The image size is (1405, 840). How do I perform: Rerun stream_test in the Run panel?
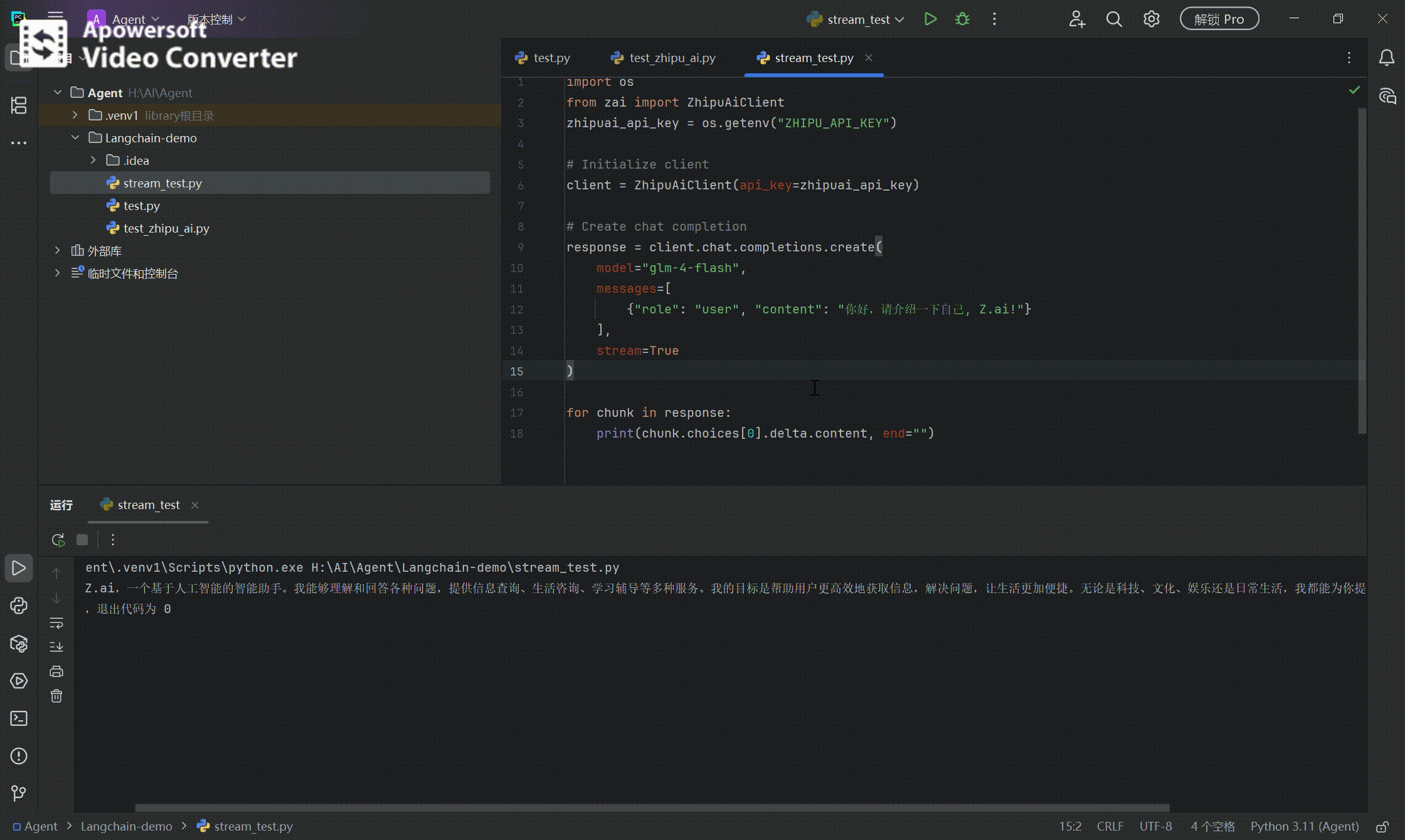(x=58, y=540)
